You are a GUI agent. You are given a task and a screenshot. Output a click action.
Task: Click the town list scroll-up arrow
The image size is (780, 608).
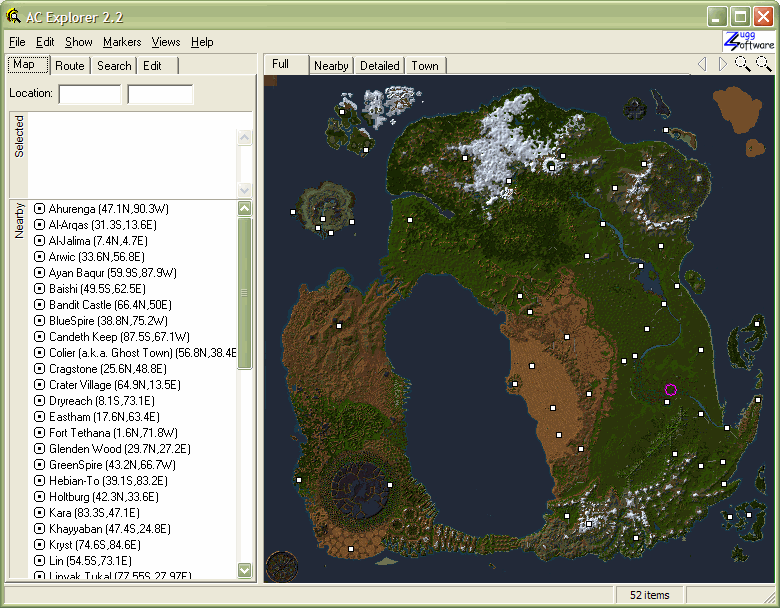pyautogui.click(x=245, y=208)
